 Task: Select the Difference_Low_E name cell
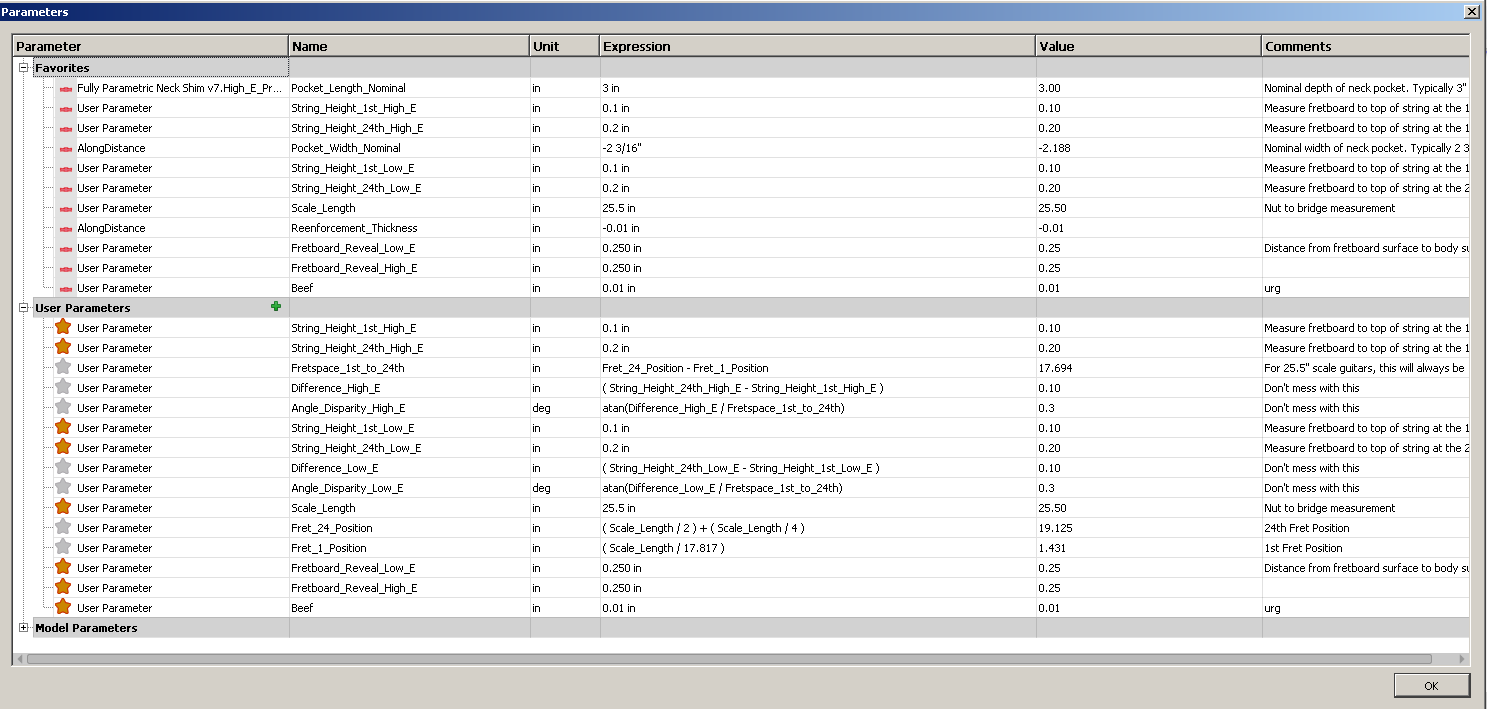pos(409,468)
